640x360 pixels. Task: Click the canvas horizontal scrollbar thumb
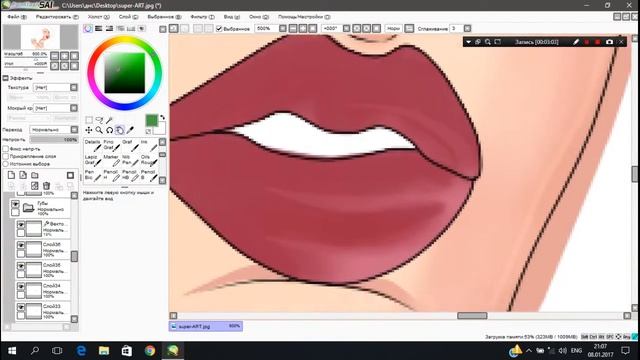click(x=472, y=316)
